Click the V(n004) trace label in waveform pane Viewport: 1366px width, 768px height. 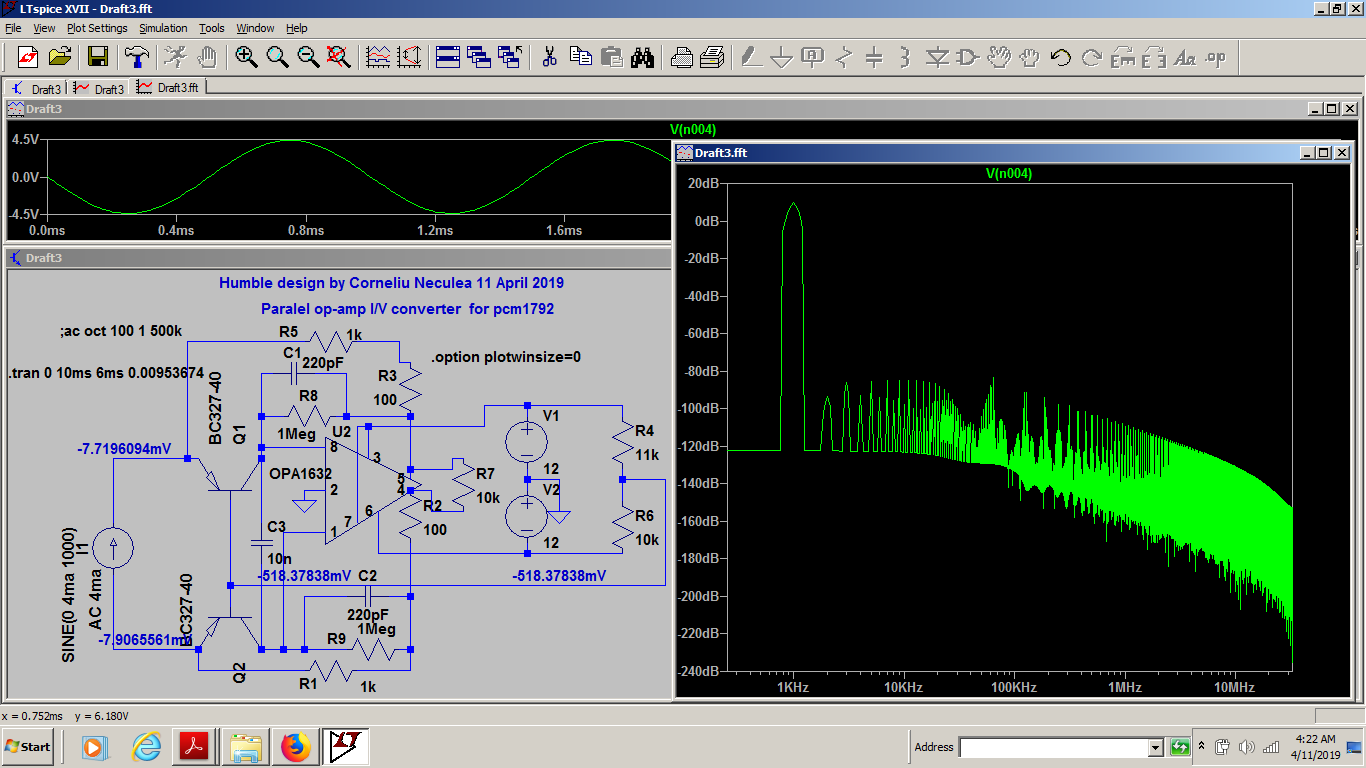(693, 129)
